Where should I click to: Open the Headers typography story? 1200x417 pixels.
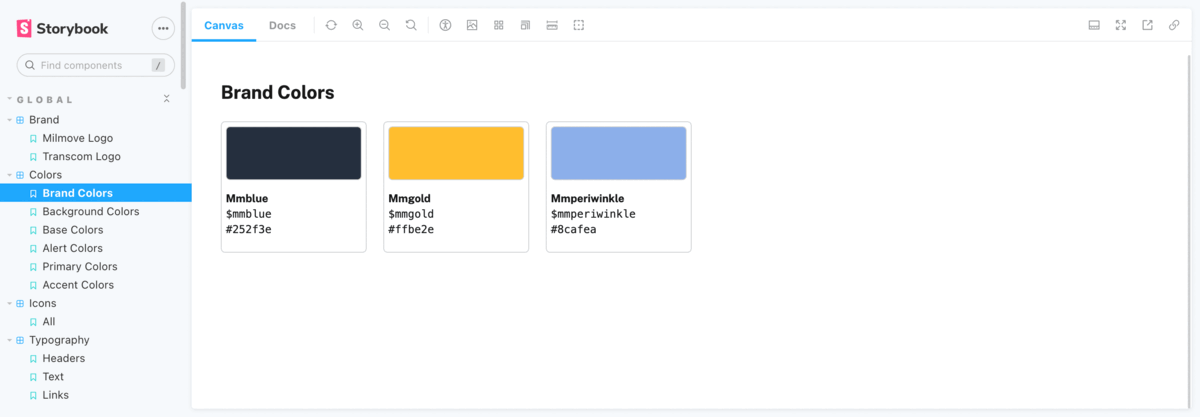point(64,358)
